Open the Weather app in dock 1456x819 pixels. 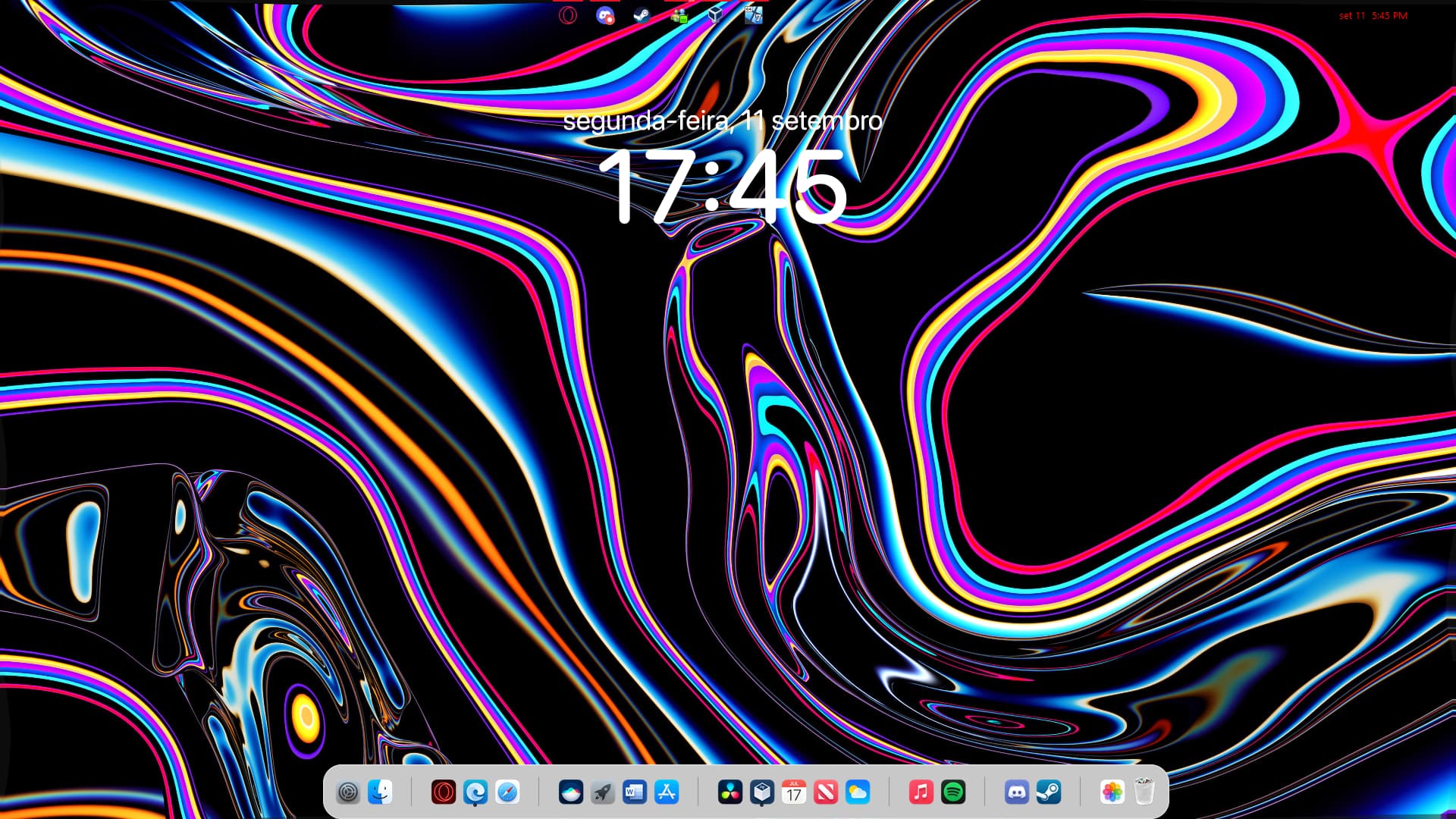coord(858,792)
